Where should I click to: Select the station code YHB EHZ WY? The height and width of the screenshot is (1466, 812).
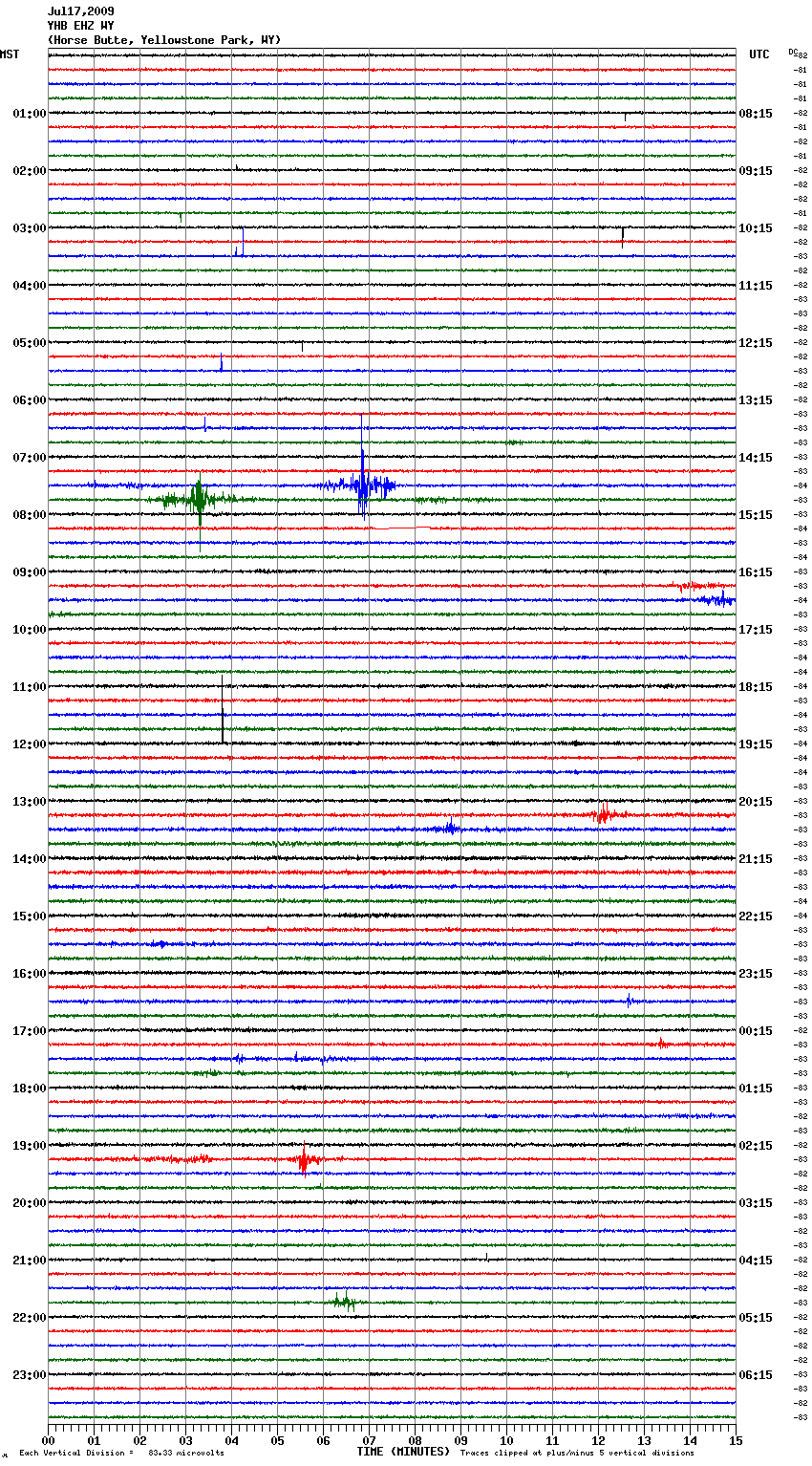80,26
